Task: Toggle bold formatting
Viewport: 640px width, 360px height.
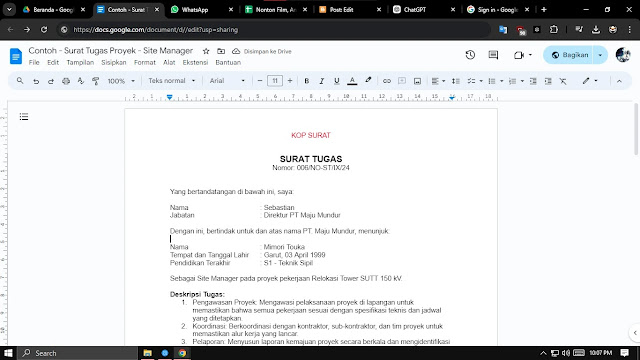Action: 307,81
